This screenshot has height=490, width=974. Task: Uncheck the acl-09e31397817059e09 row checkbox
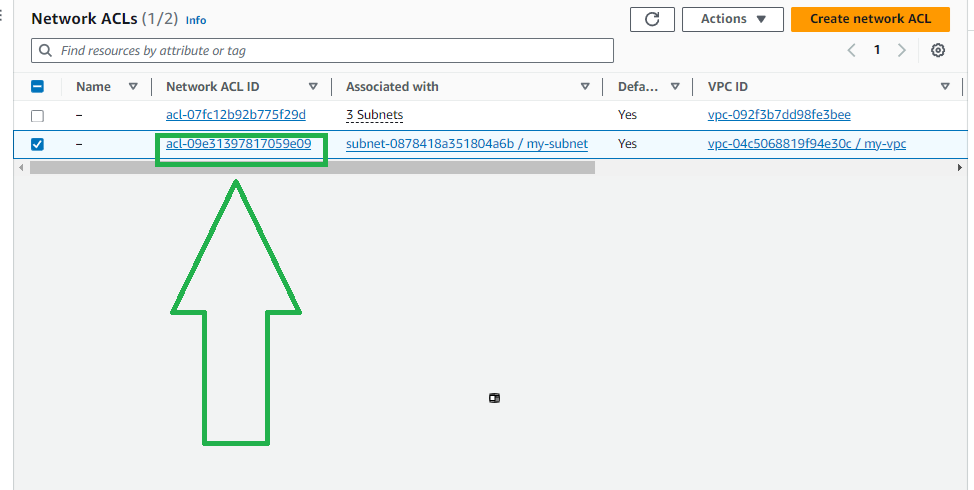pos(37,144)
